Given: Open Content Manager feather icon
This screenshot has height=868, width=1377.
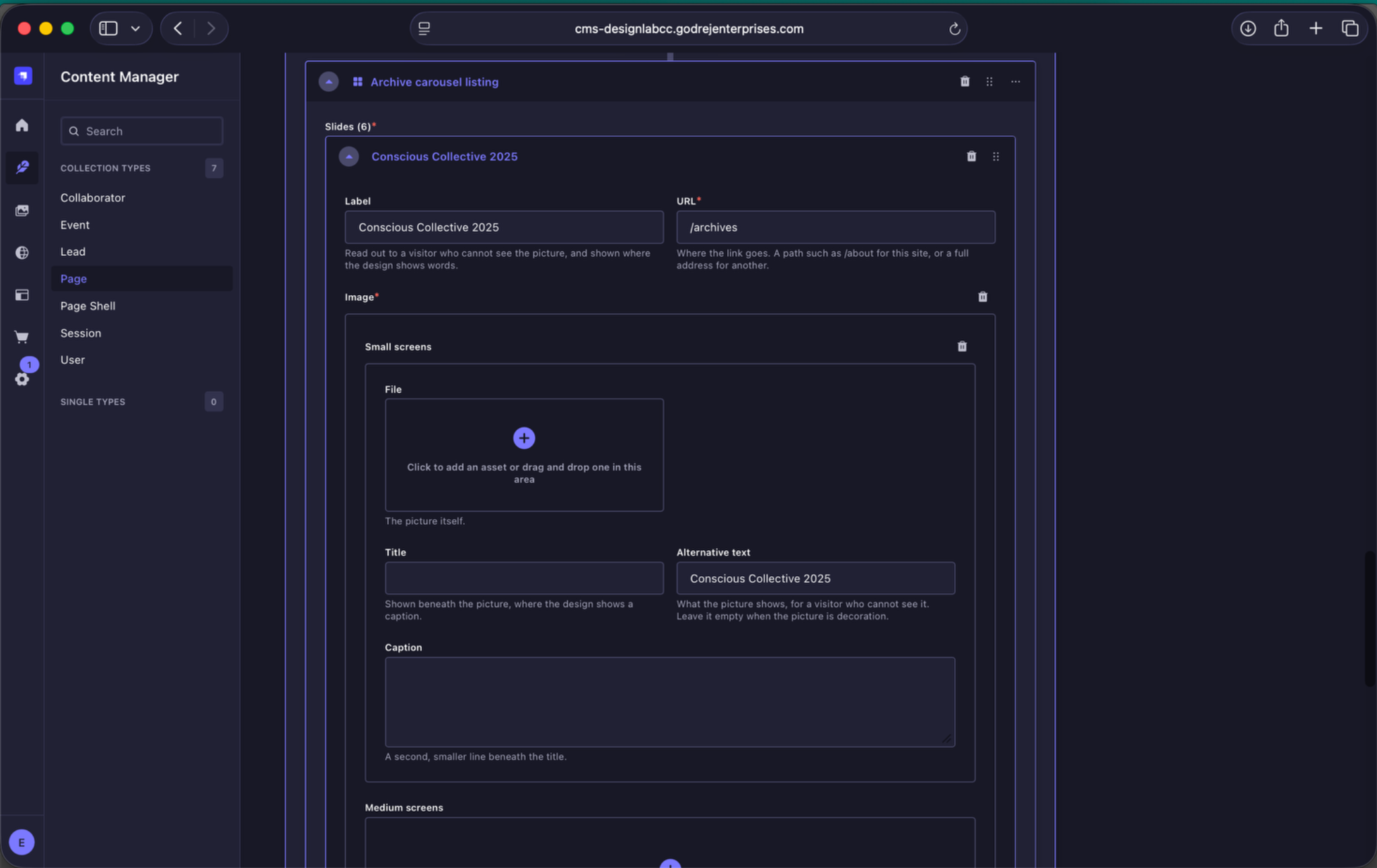Looking at the screenshot, I should click(22, 167).
